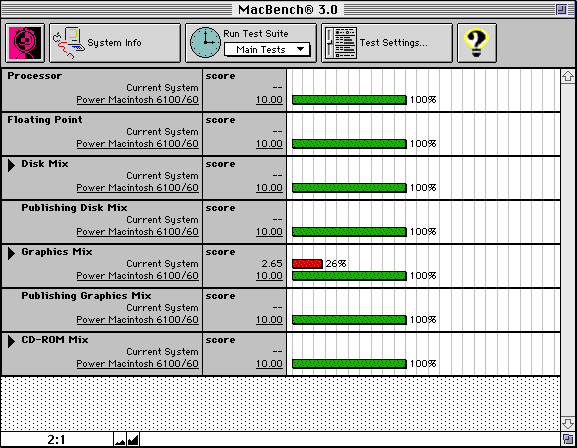Expand the Graphics Mix disclosure triangle

[x=11, y=253]
